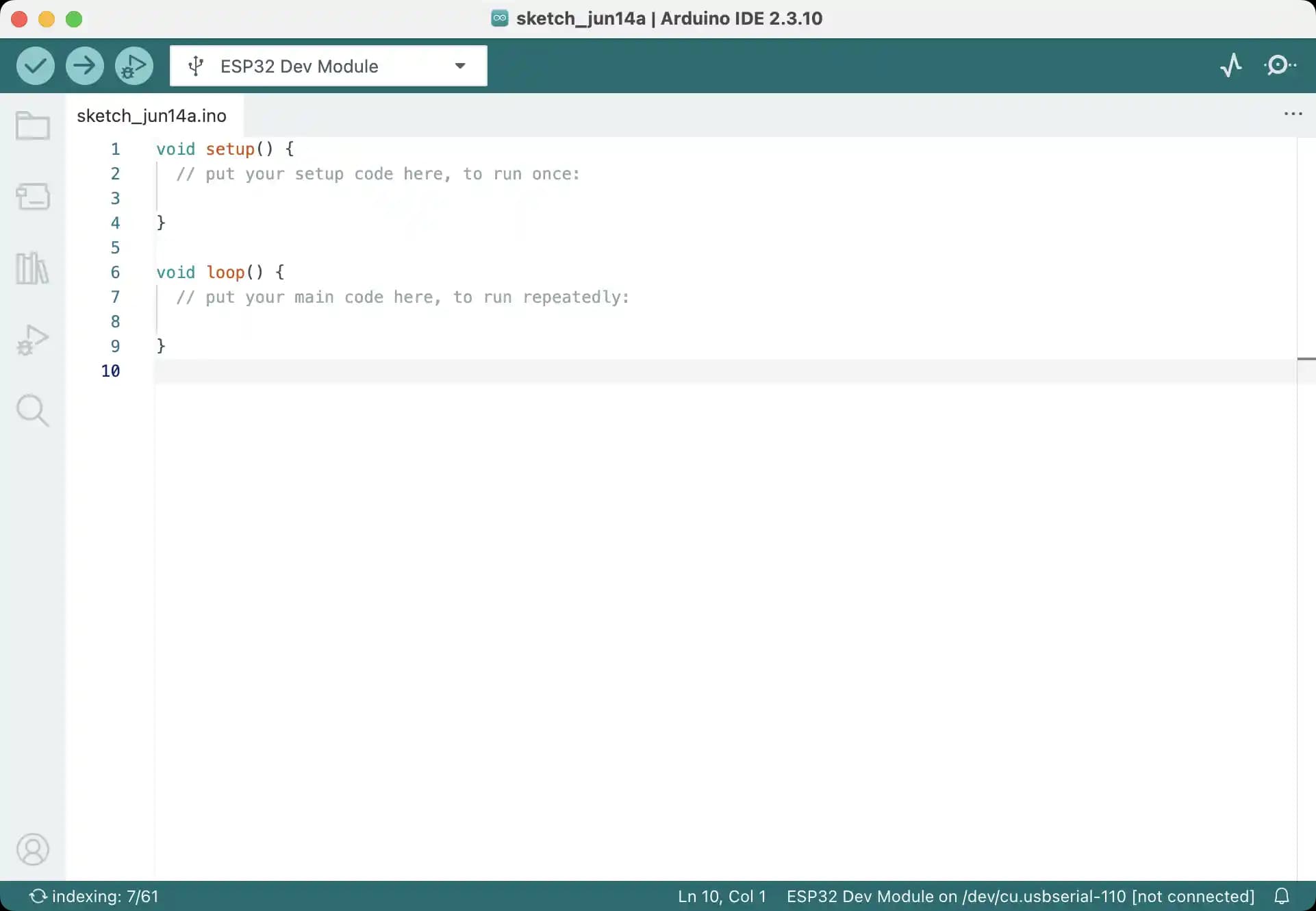The image size is (1316, 911).
Task: Click the indexing progress sync icon
Action: (x=38, y=896)
